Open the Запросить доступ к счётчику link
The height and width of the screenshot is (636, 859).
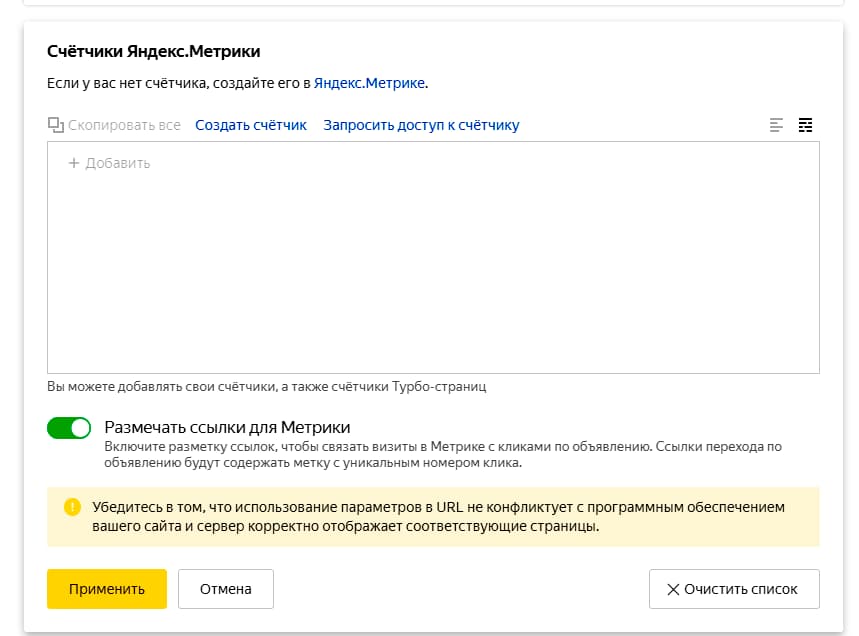coord(421,125)
